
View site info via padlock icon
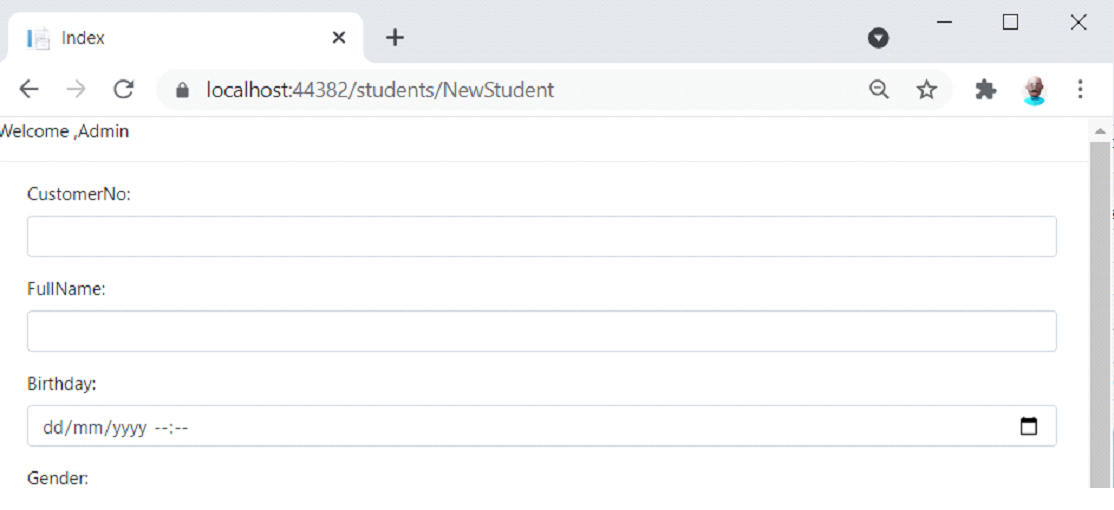[x=182, y=90]
